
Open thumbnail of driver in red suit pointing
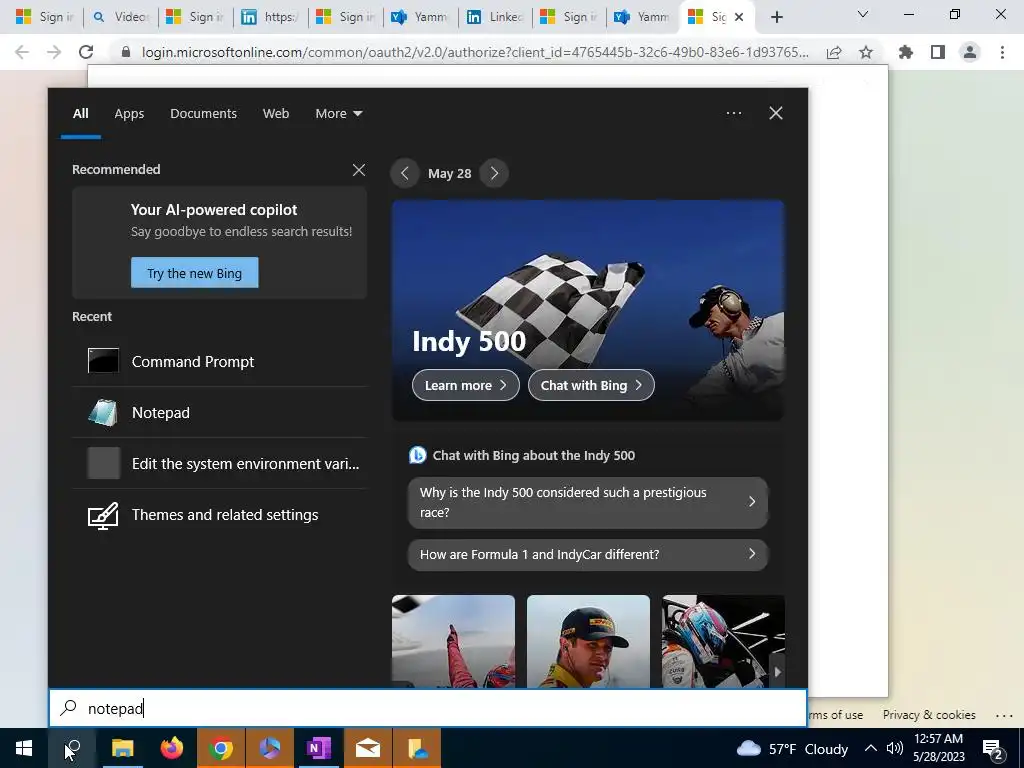point(453,641)
